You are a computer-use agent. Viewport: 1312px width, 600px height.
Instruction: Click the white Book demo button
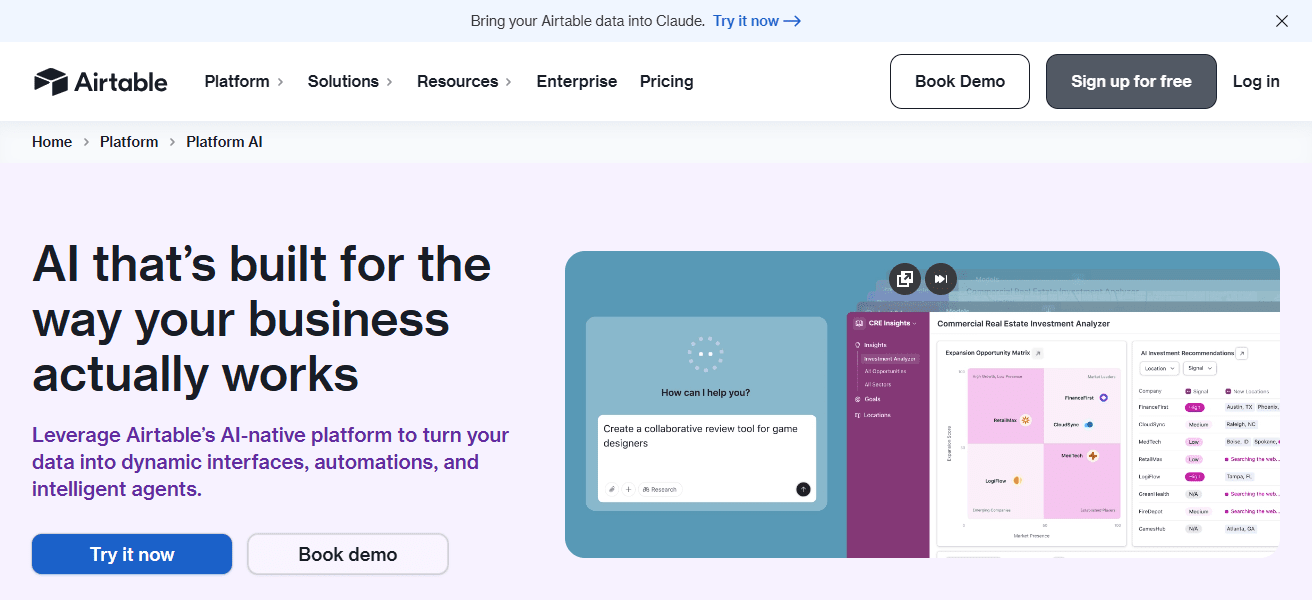(348, 554)
